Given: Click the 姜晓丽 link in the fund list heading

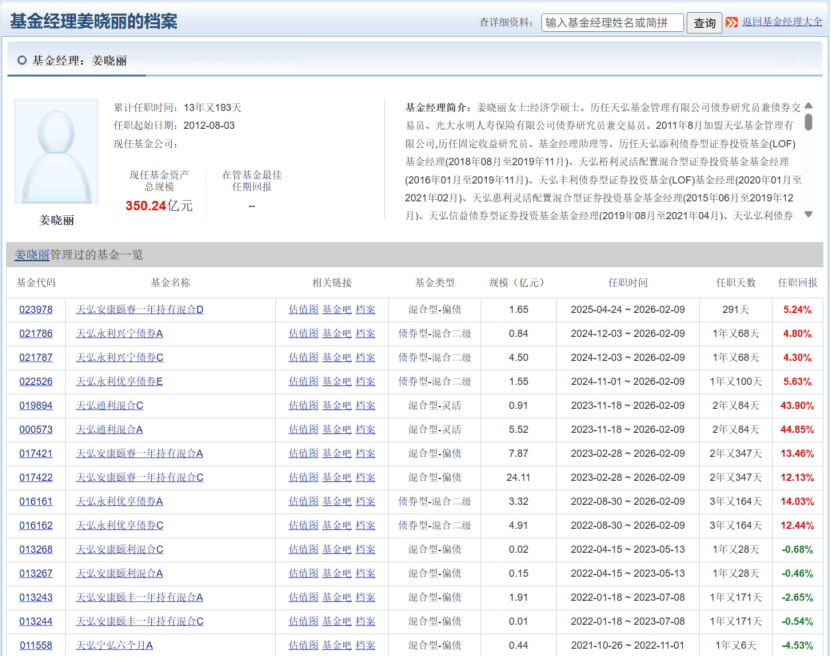Looking at the screenshot, I should click(x=32, y=255).
